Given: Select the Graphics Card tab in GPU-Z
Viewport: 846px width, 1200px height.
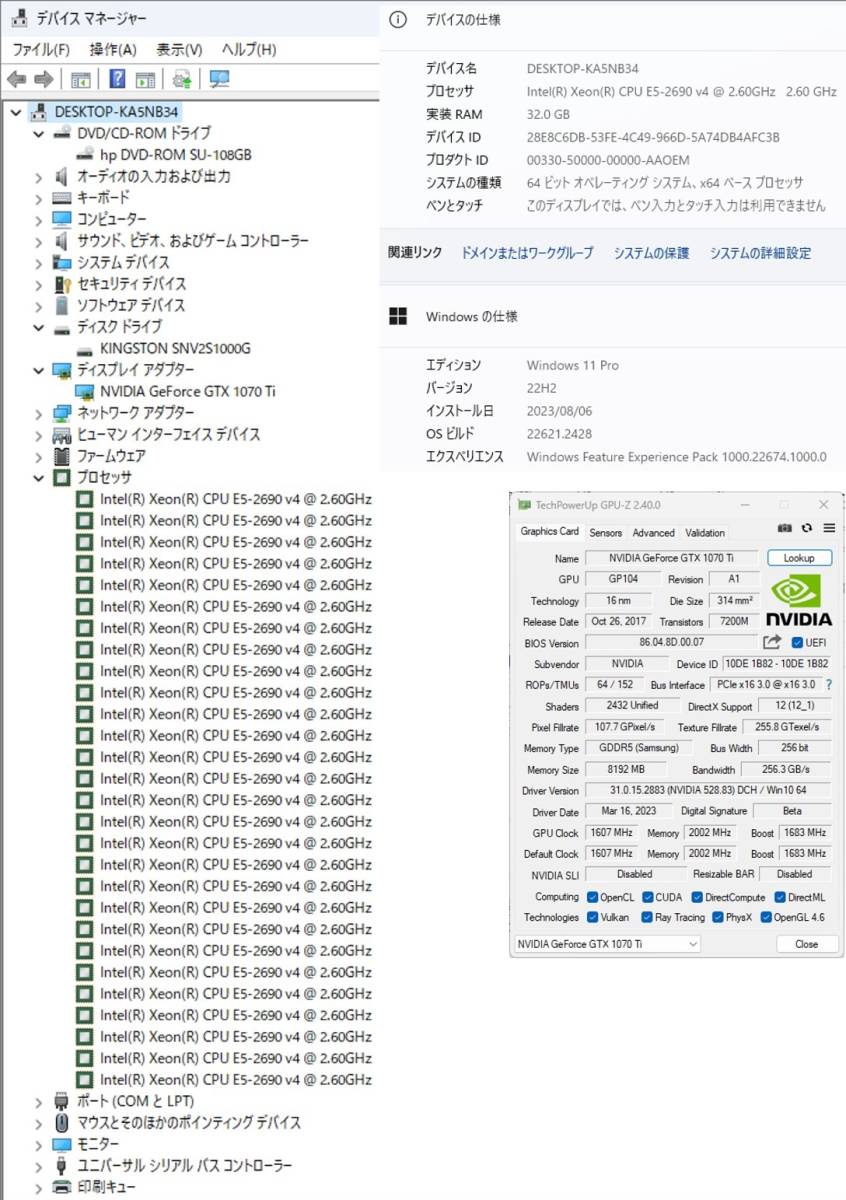Looking at the screenshot, I should (549, 532).
